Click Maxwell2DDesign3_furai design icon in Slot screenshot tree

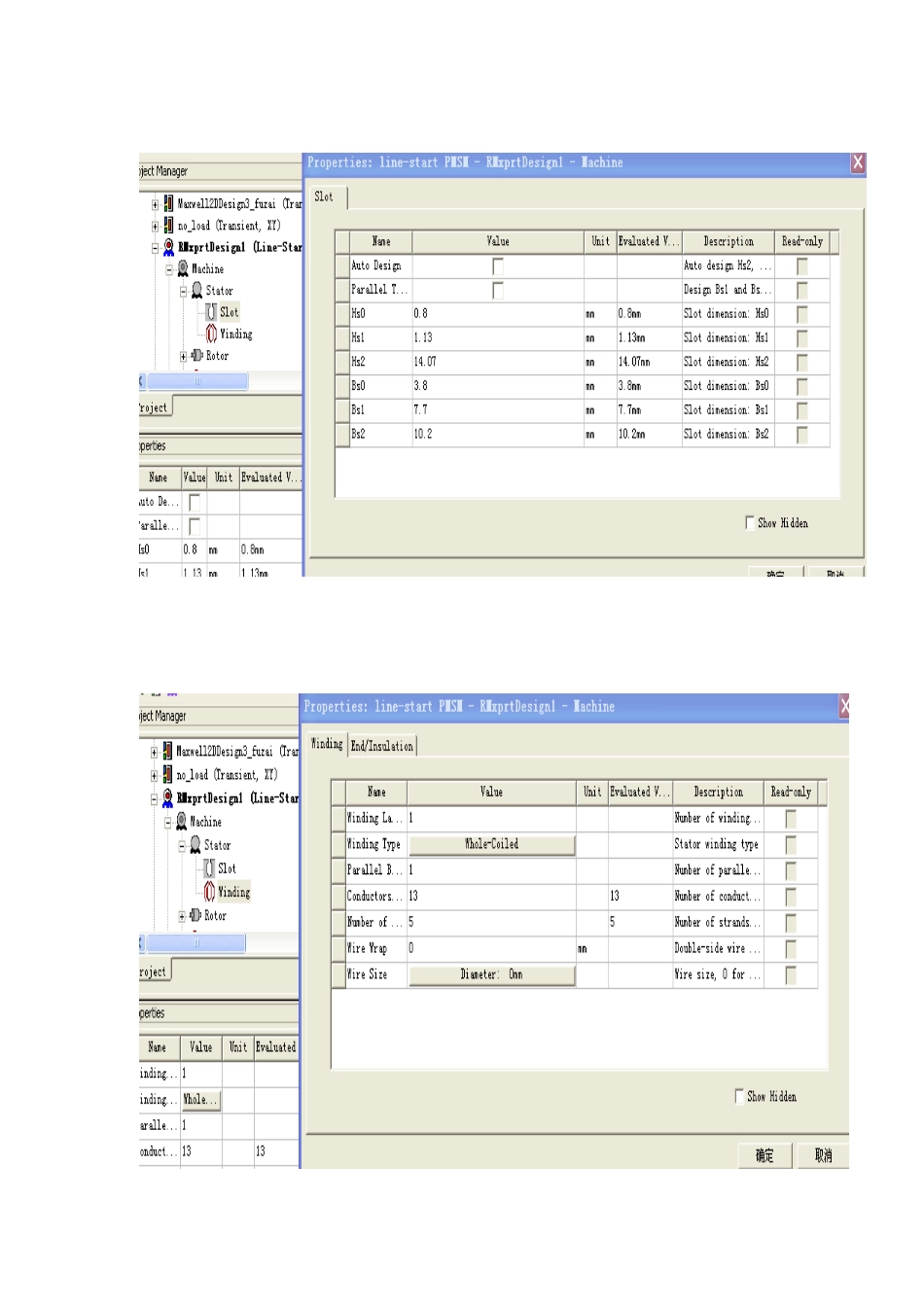coord(168,203)
